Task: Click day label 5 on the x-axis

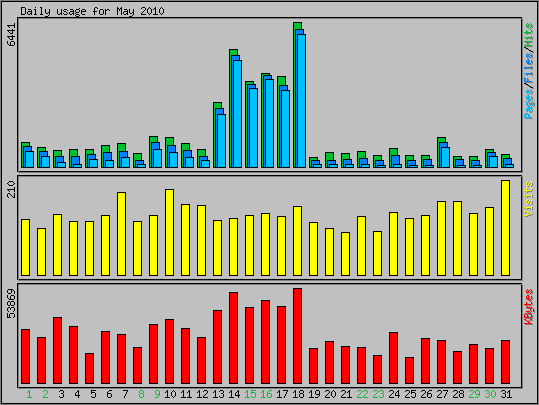Action: coord(93,394)
